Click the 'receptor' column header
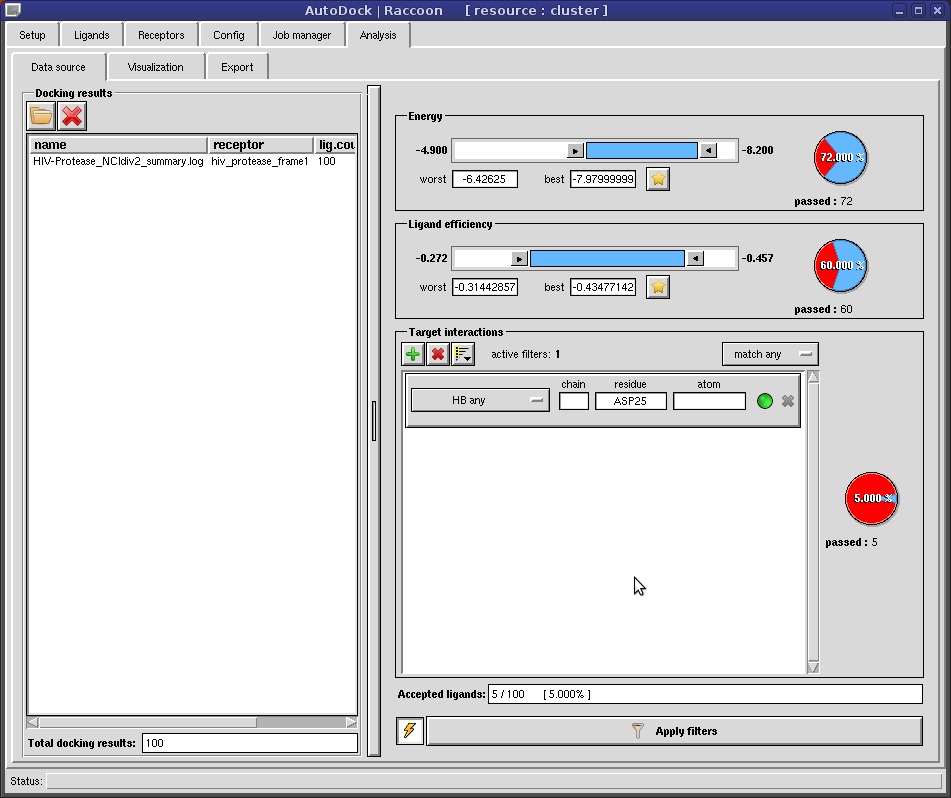This screenshot has width=951, height=798. (261, 145)
